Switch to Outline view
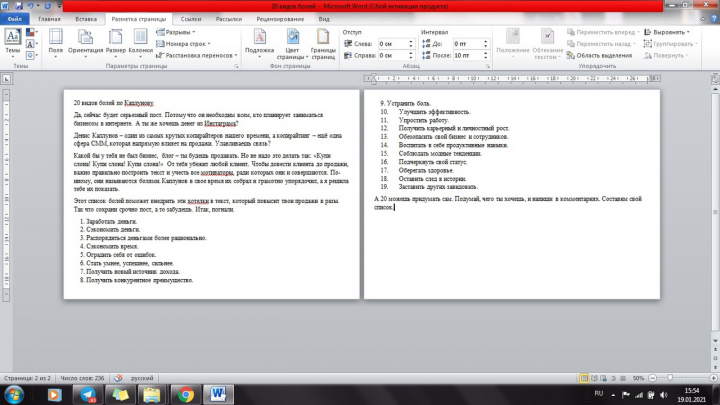Viewport: 720px width, 405px height. [x=613, y=378]
